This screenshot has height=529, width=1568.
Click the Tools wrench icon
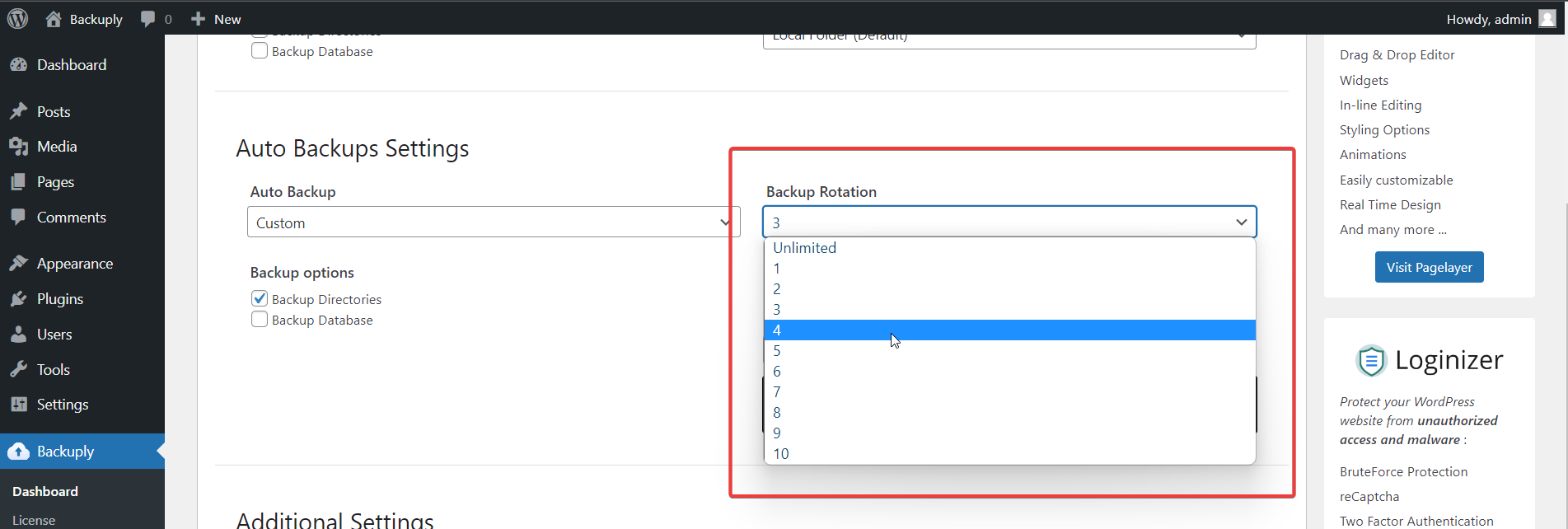[x=19, y=369]
